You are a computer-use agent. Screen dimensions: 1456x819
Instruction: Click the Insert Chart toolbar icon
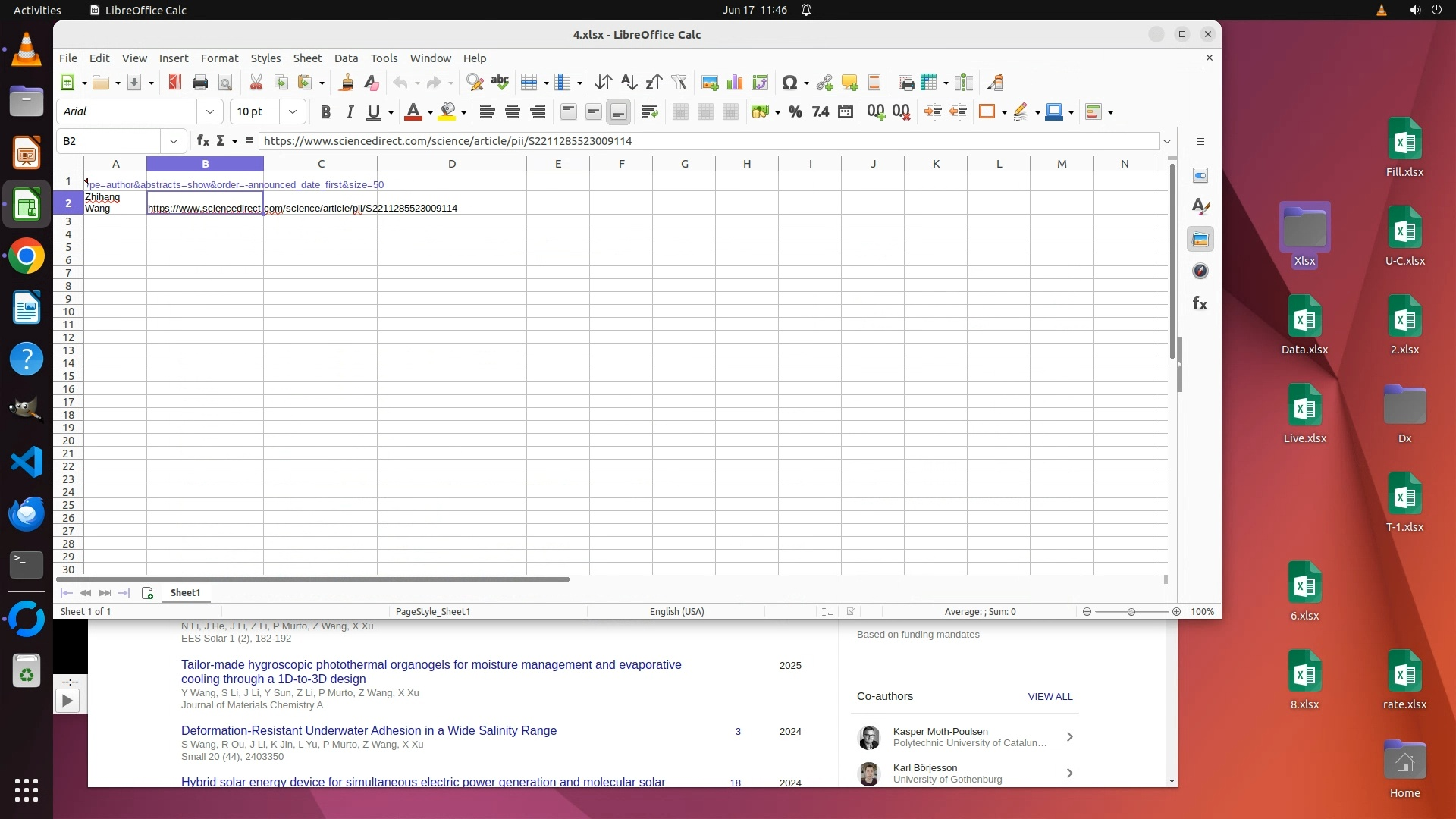coord(734,83)
